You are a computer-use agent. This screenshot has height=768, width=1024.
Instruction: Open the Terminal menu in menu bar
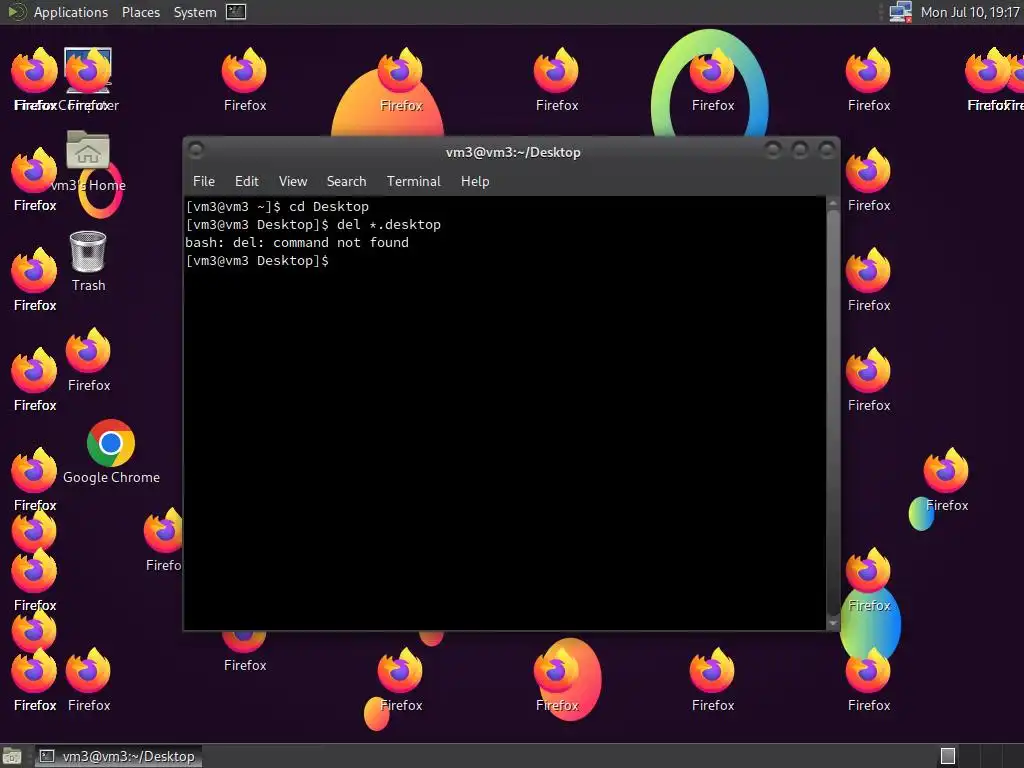pos(413,181)
